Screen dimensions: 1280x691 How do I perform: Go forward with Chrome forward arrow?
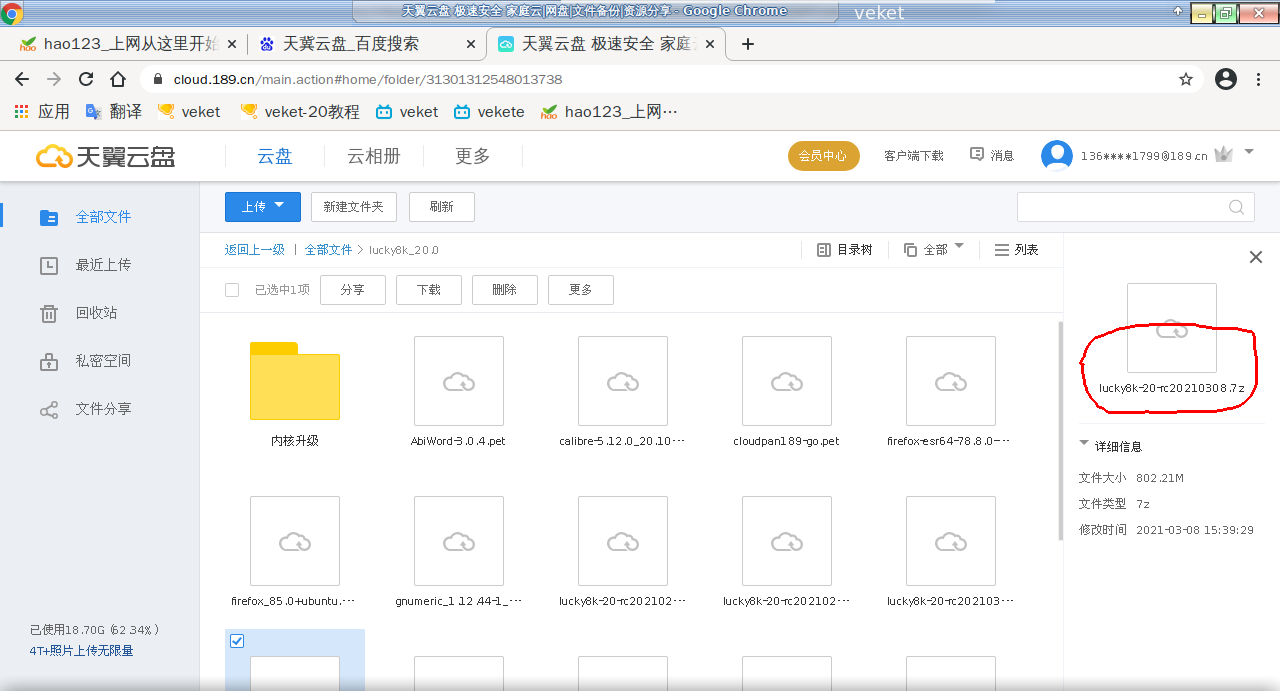point(54,79)
